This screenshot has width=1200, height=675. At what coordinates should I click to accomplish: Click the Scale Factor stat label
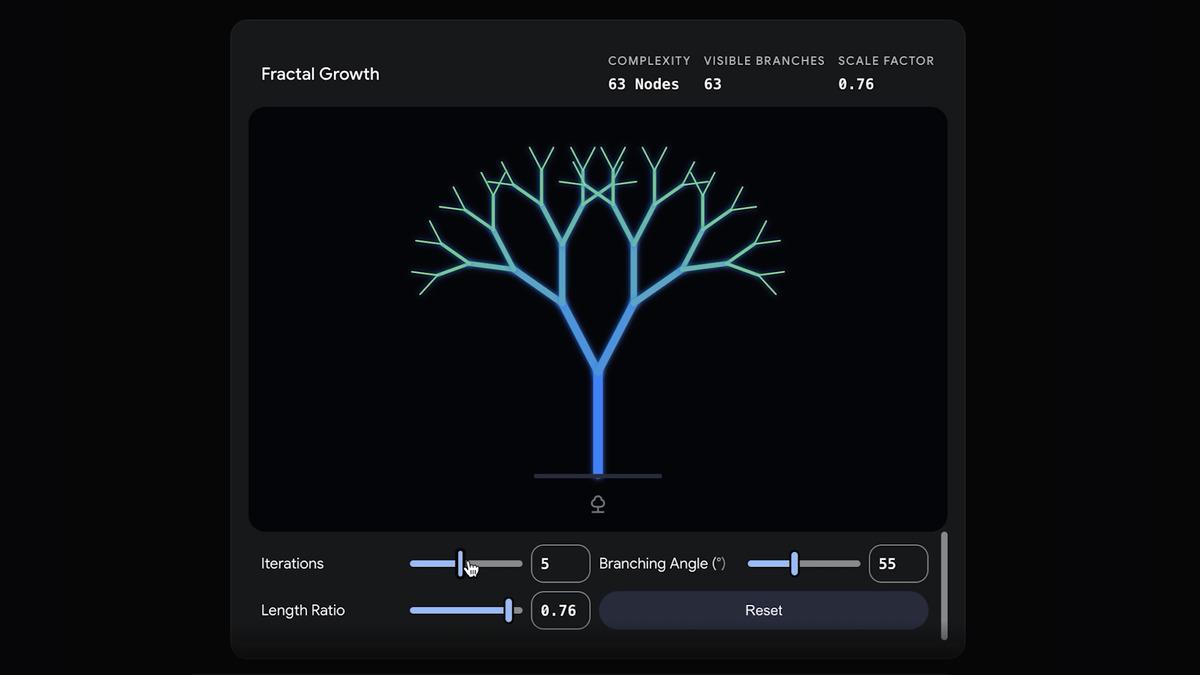(886, 61)
